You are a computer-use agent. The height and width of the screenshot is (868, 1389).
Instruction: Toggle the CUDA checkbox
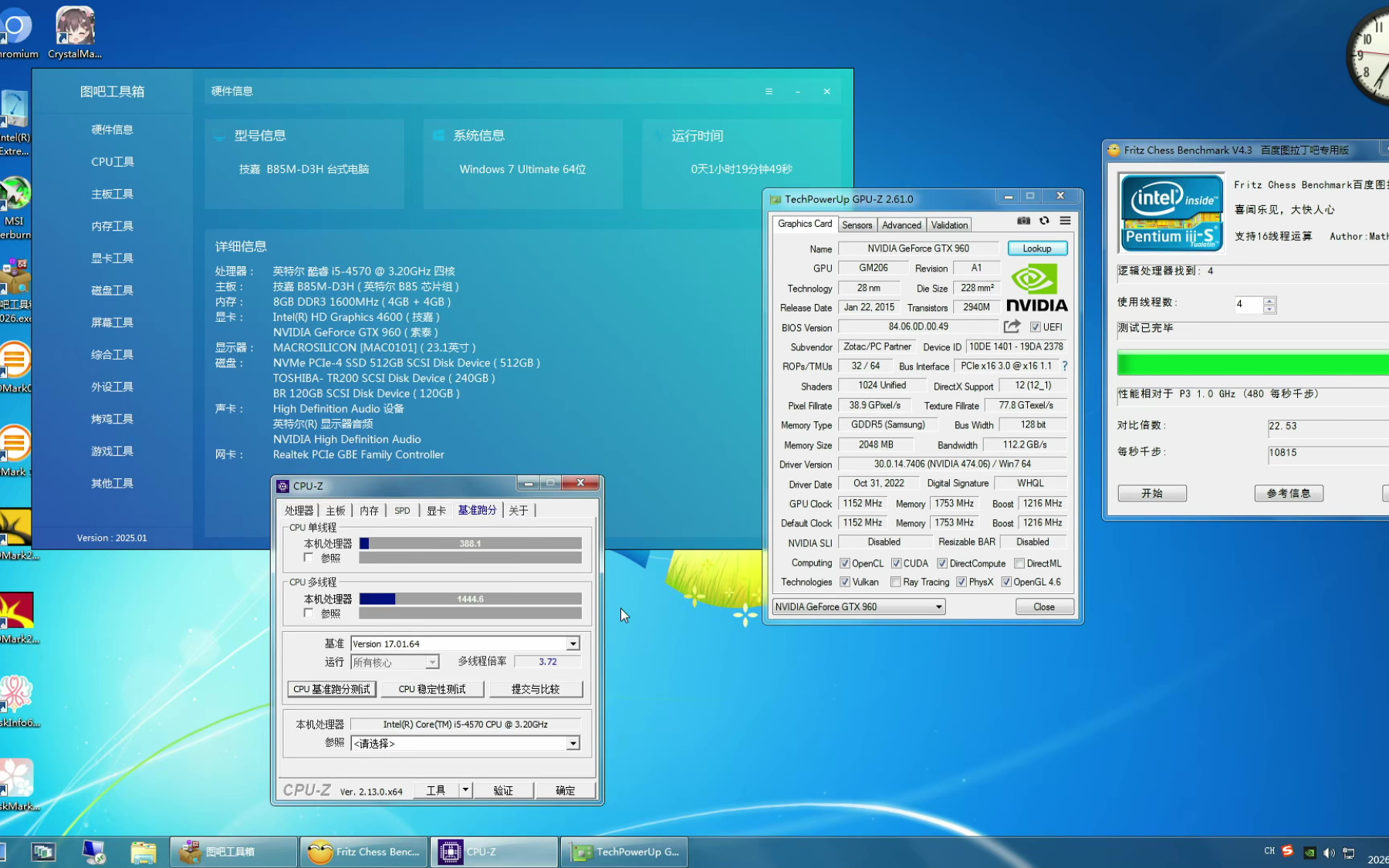click(x=896, y=563)
